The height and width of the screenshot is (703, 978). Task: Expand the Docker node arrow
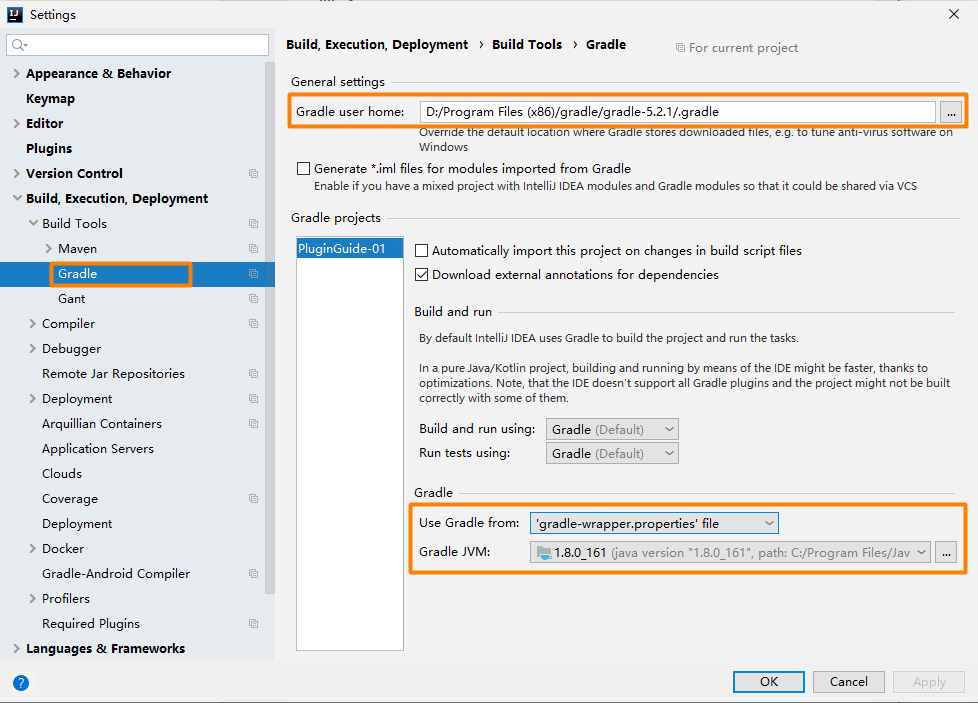point(33,548)
